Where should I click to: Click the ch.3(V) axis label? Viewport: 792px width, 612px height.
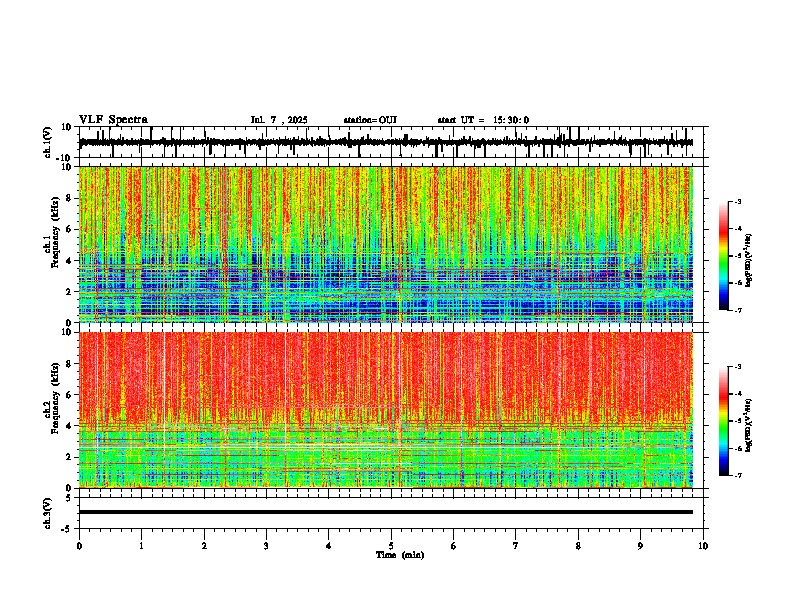48,513
